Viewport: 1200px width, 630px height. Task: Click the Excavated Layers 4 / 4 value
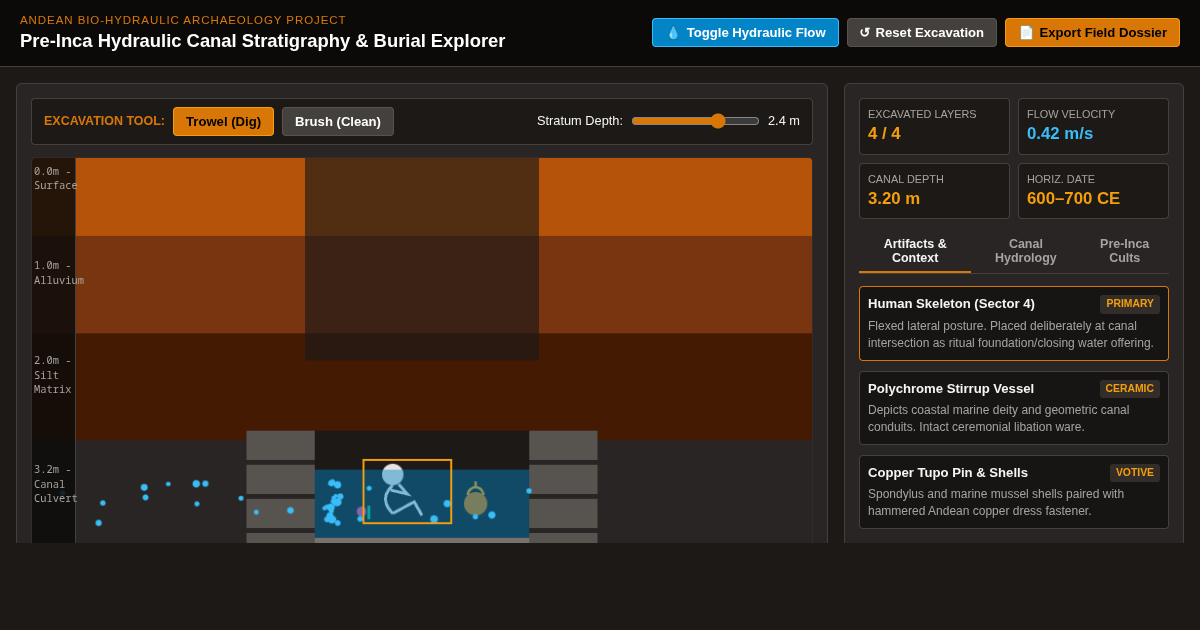coord(884,134)
